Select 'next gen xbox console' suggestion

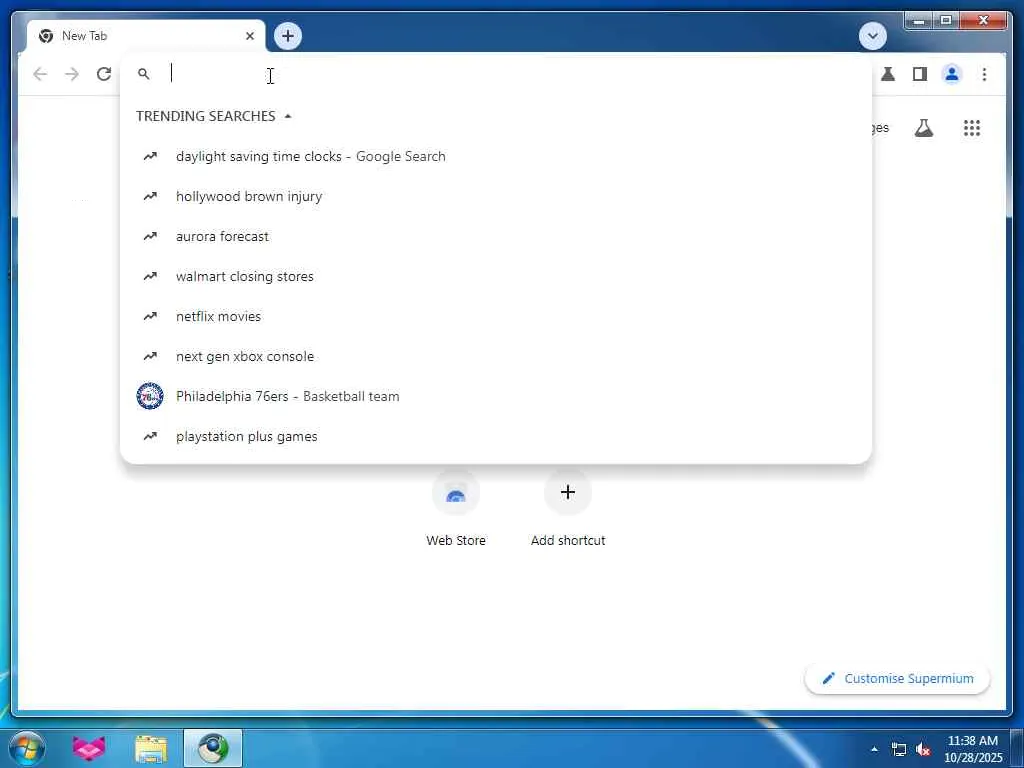click(496, 356)
